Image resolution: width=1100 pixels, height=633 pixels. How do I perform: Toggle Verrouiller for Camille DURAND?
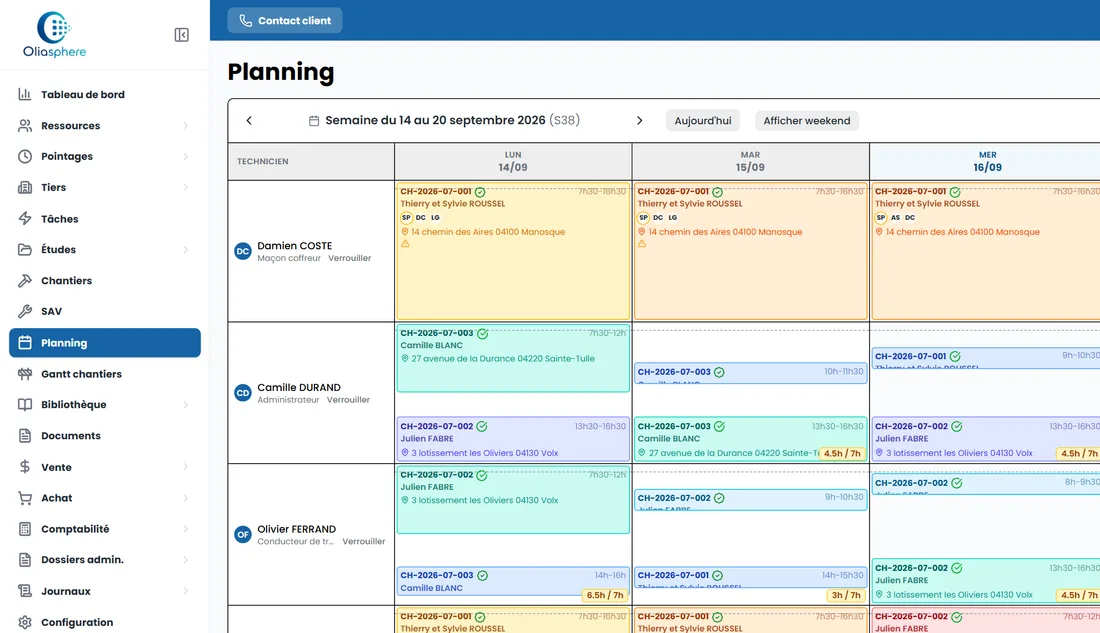tap(348, 400)
